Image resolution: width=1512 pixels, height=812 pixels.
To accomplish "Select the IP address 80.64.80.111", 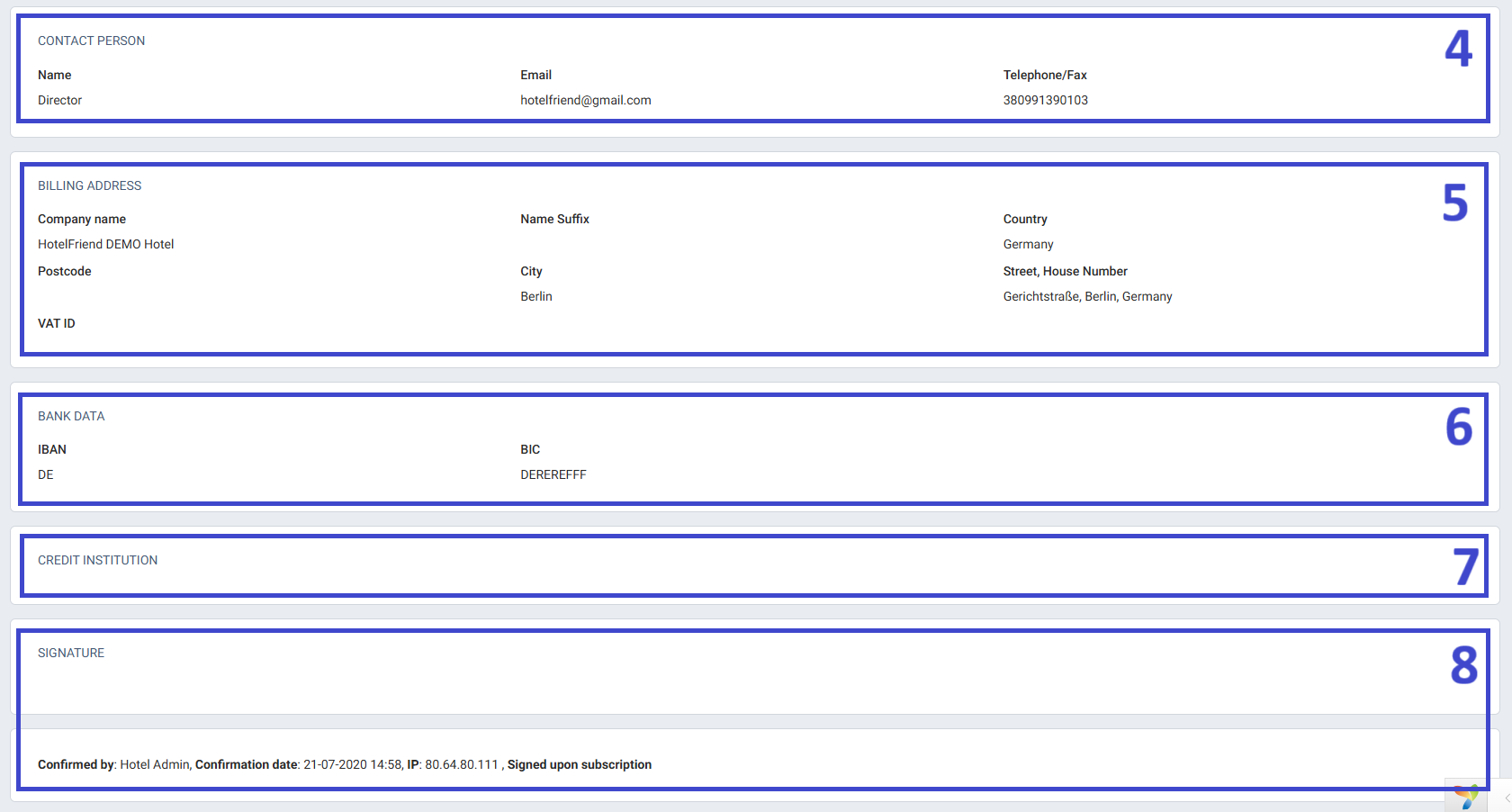I will pyautogui.click(x=462, y=764).
